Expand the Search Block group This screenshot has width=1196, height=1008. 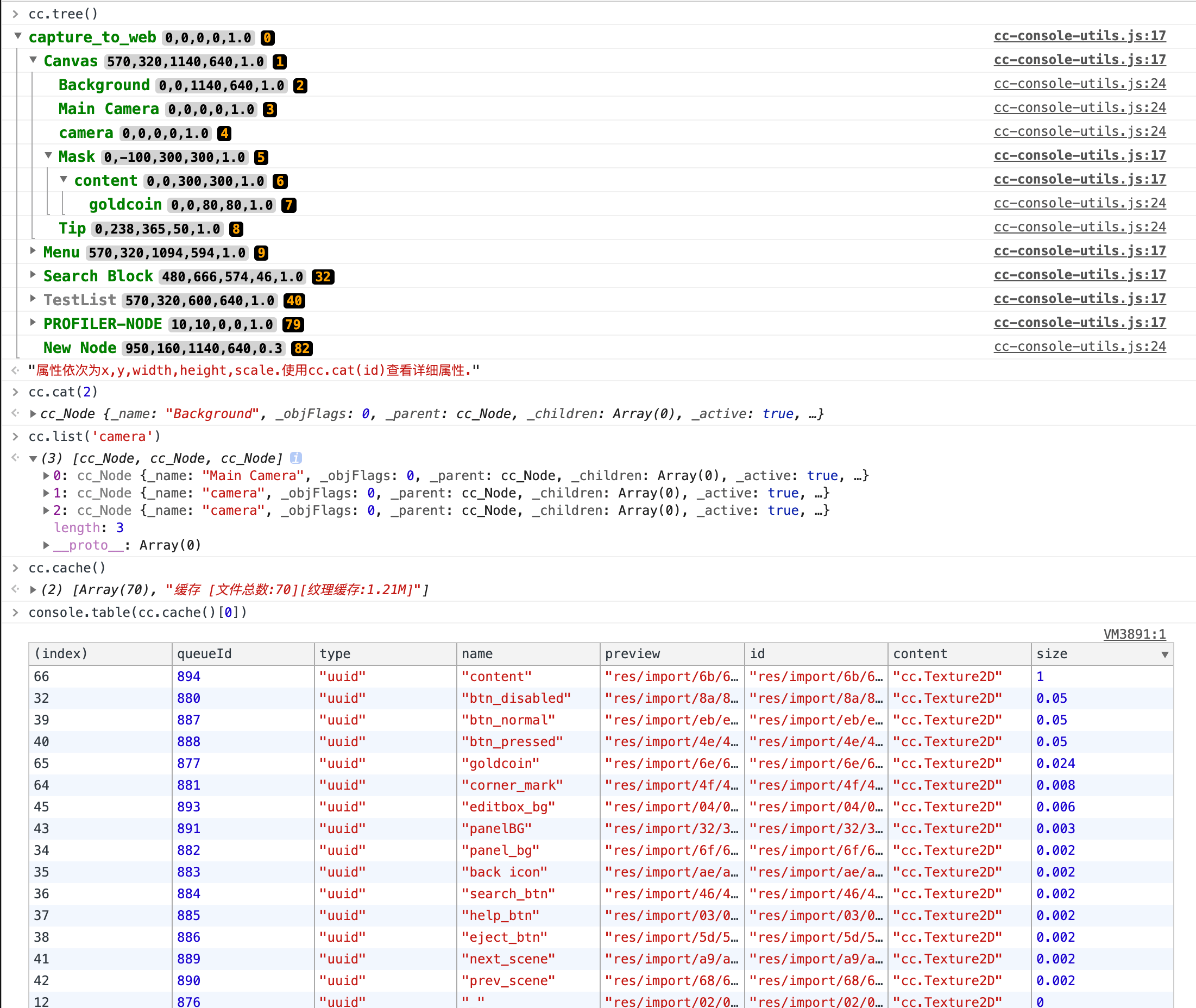[33, 275]
